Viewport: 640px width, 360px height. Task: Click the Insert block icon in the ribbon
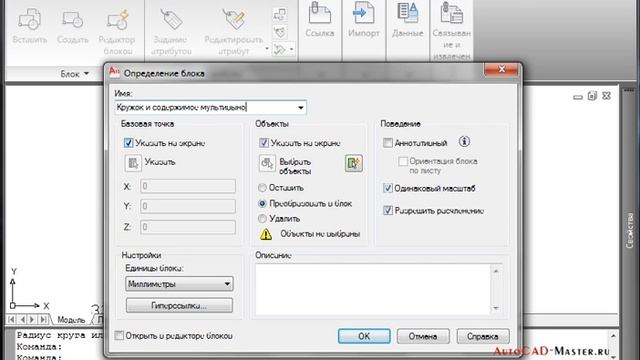pos(29,19)
